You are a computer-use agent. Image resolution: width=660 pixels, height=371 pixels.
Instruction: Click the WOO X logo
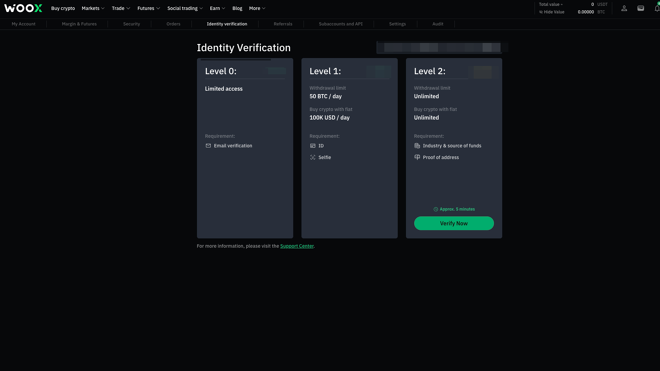[23, 8]
